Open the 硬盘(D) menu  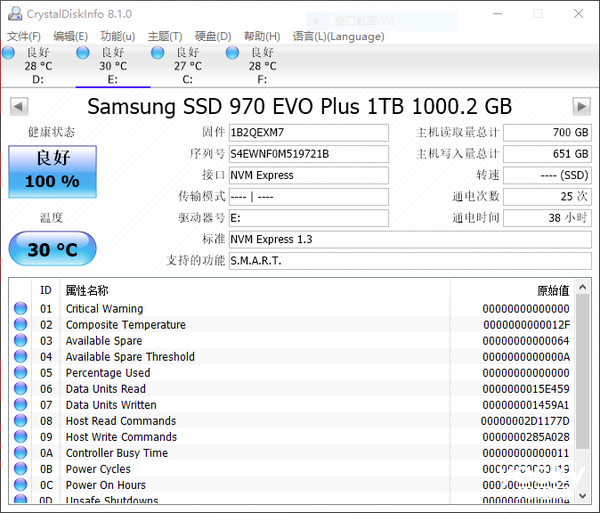click(x=213, y=36)
